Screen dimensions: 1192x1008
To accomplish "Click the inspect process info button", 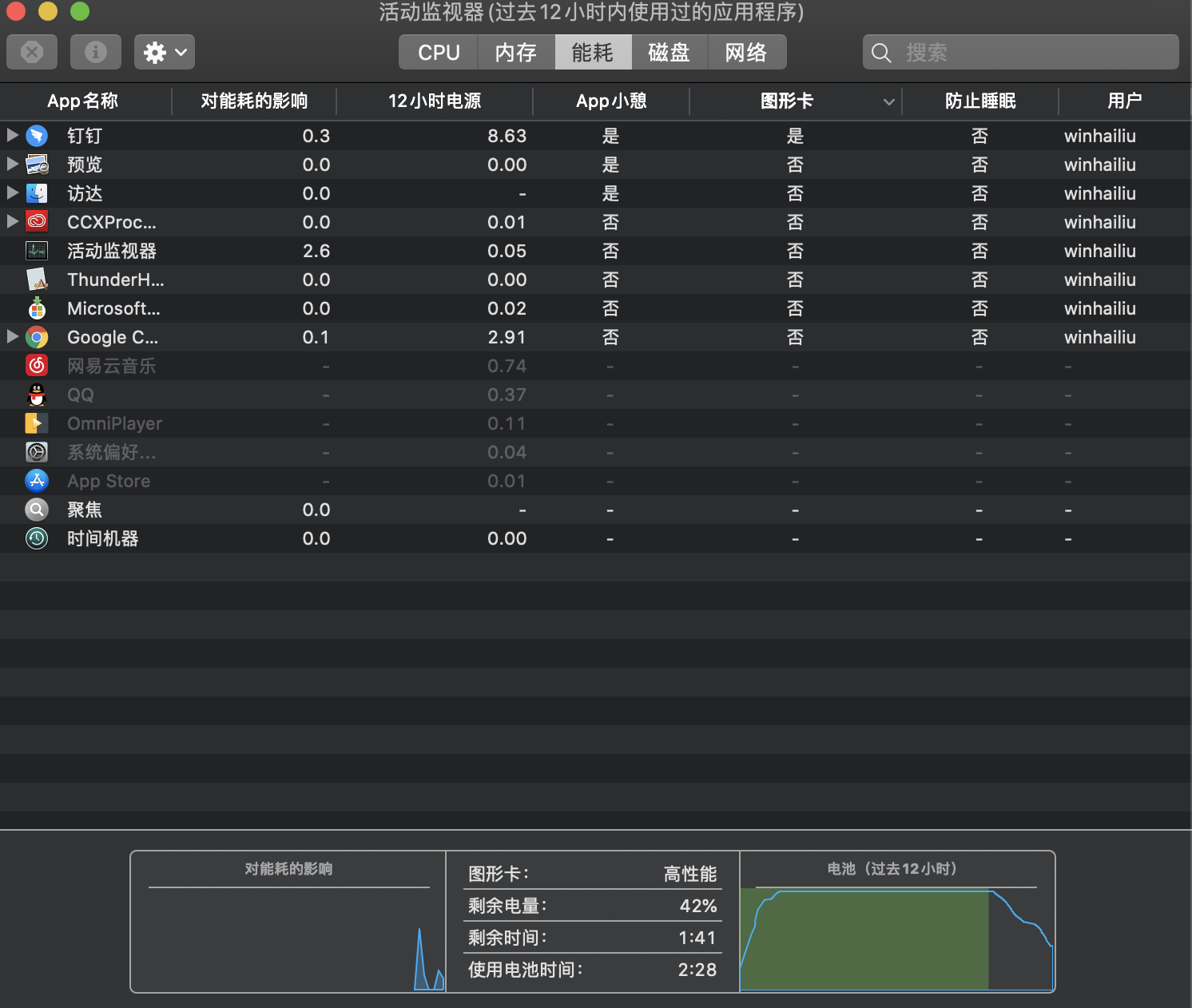I will (x=96, y=53).
